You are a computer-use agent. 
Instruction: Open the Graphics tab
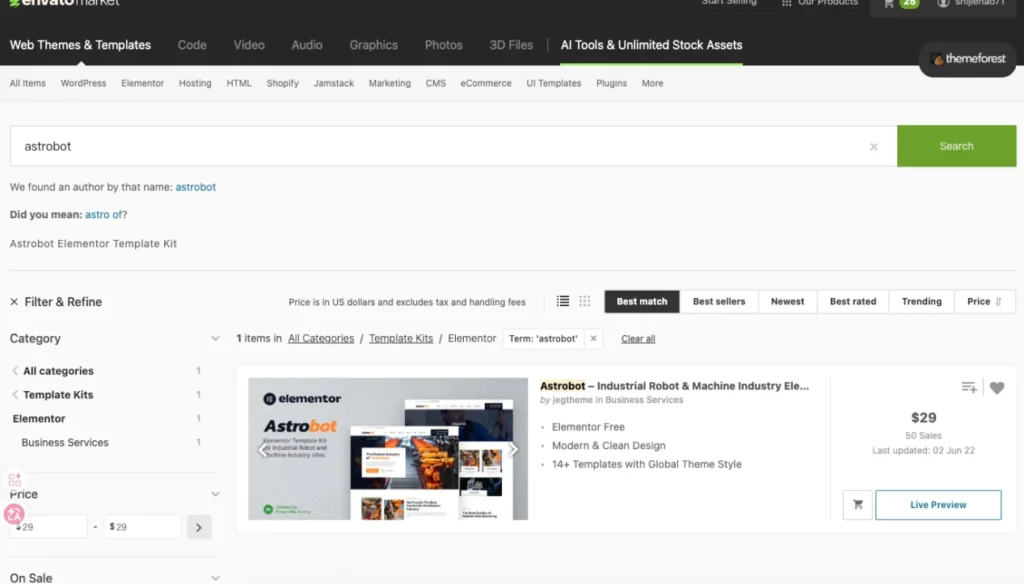click(x=374, y=45)
